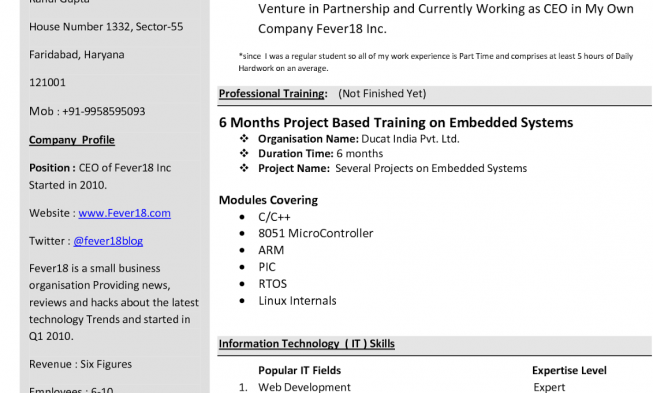Click the diamond bullet beside Organisation Name
The height and width of the screenshot is (393, 653).
click(244, 138)
